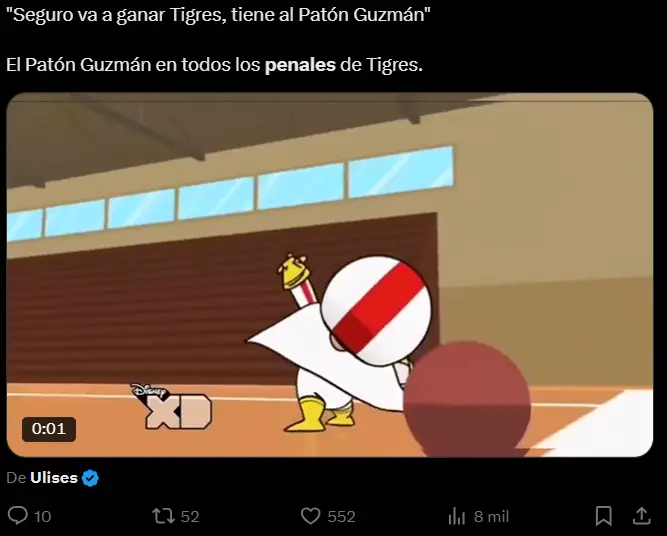
Task: Like the tweet with the heart icon
Action: click(x=311, y=516)
